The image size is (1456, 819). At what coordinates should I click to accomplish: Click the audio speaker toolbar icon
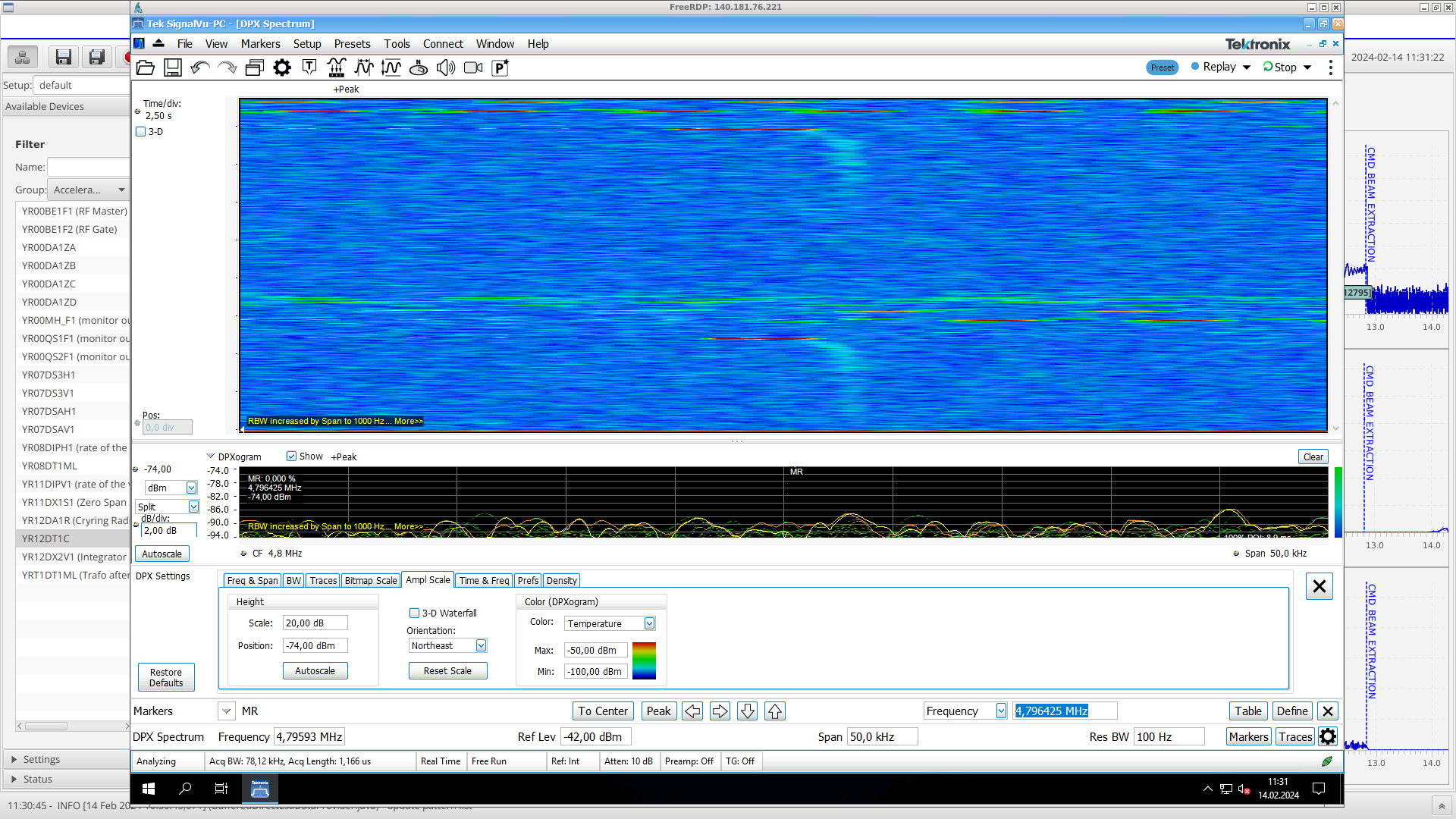click(446, 68)
